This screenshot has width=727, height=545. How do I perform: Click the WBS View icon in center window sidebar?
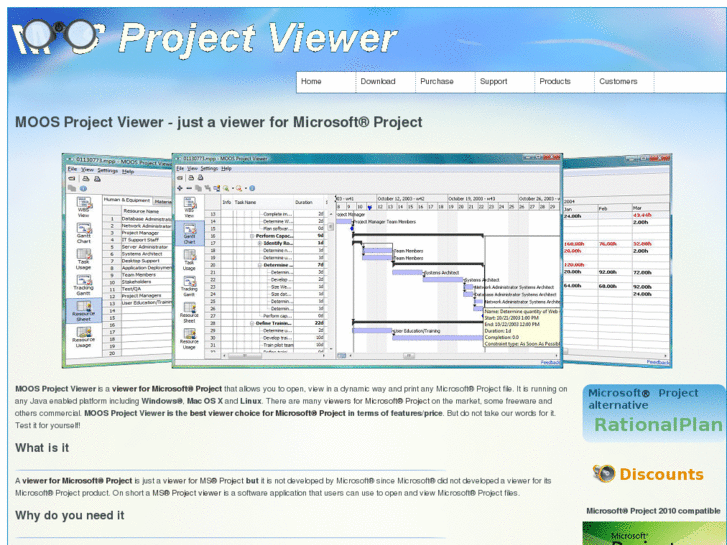(189, 207)
